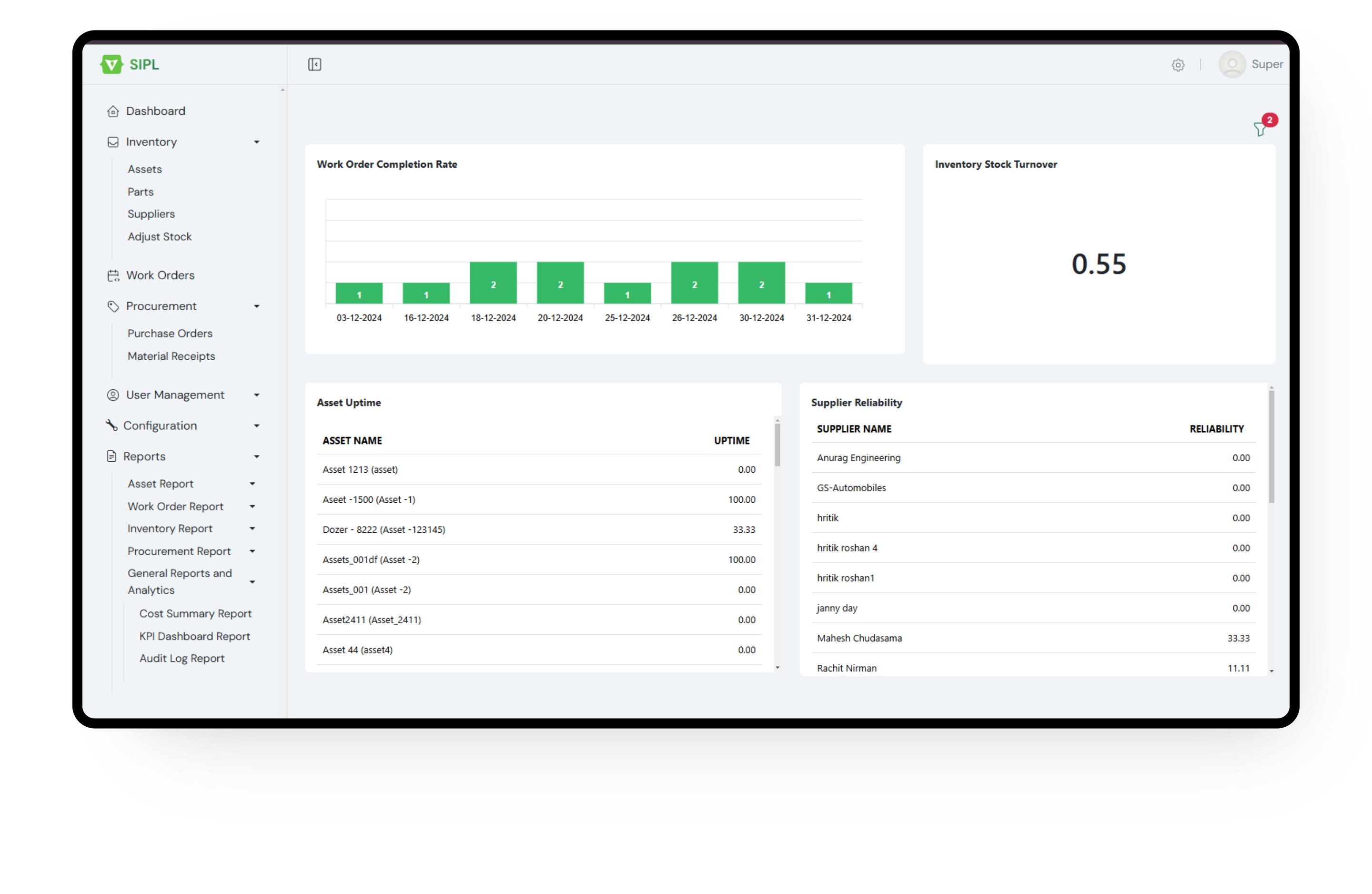Screen dimensions: 1372x894
Task: Open KPI Dashboard Report link
Action: [x=194, y=636]
